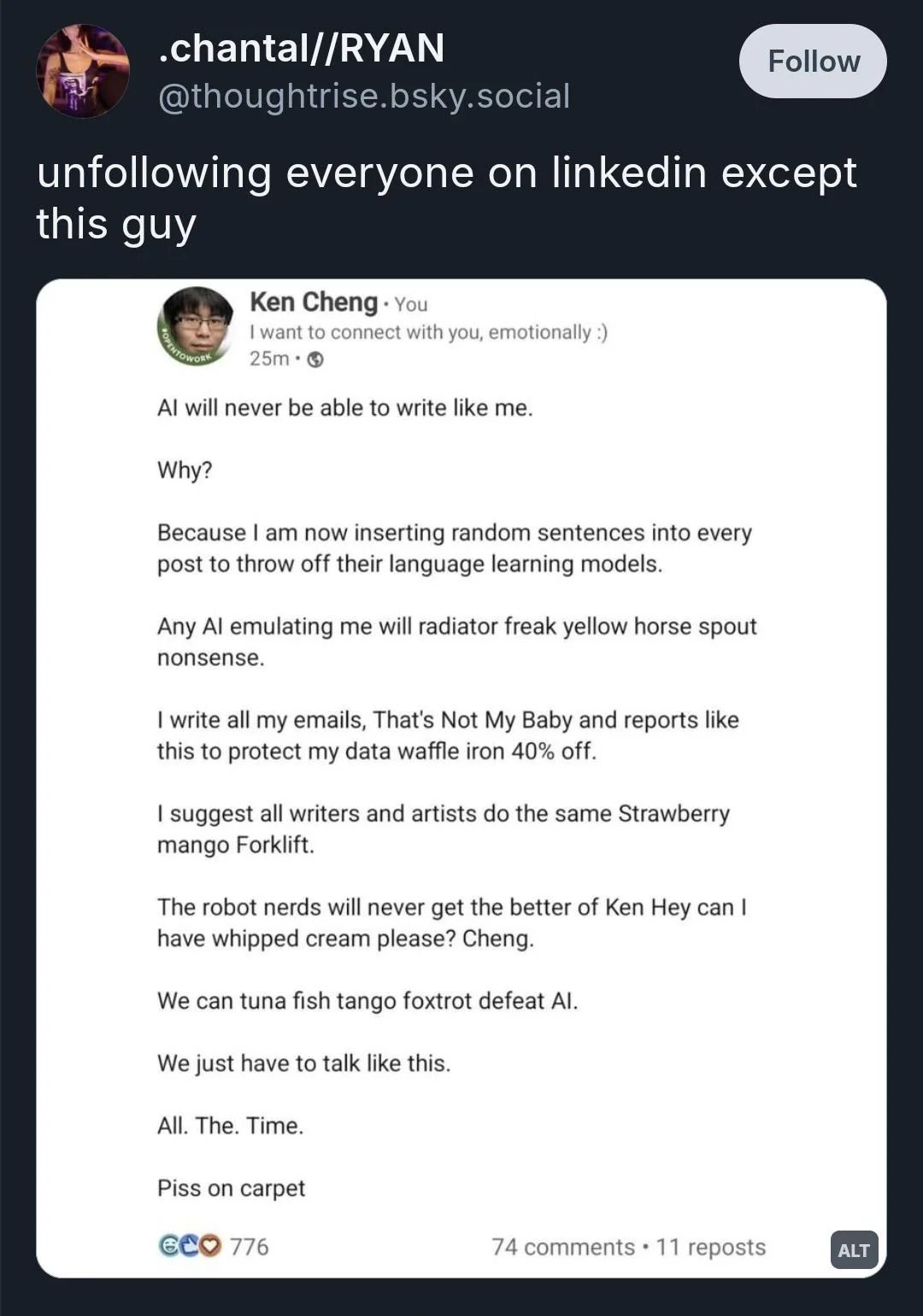Click Ken Cheng's profile photo
The height and width of the screenshot is (1316, 923).
pyautogui.click(x=197, y=326)
